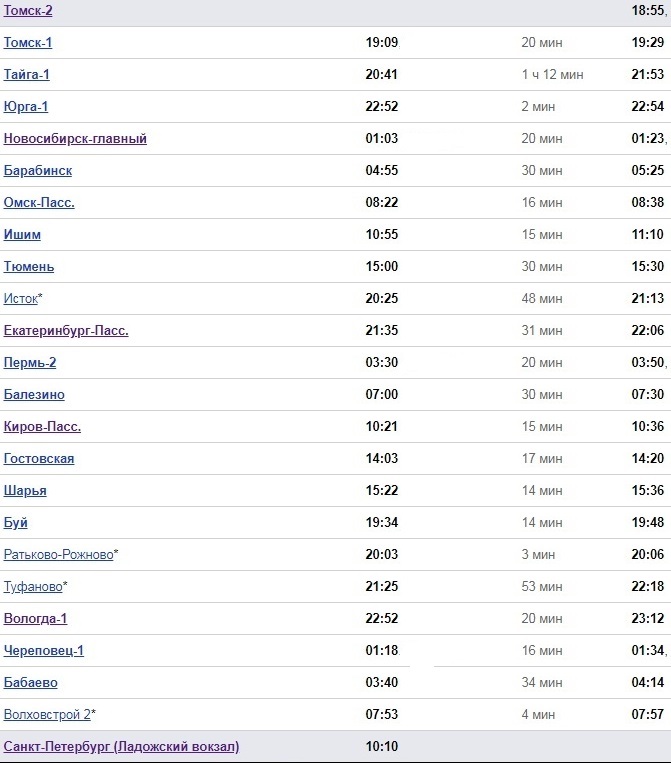Click the Киров-Пасс. station link
Image resolution: width=671 pixels, height=764 pixels.
click(x=42, y=427)
